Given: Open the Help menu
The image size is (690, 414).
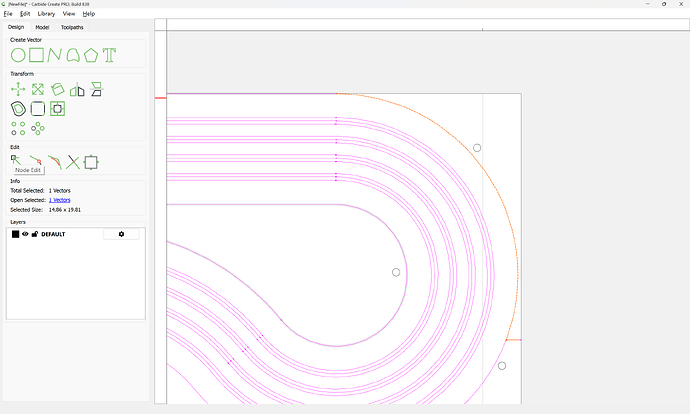Looking at the screenshot, I should 89,14.
